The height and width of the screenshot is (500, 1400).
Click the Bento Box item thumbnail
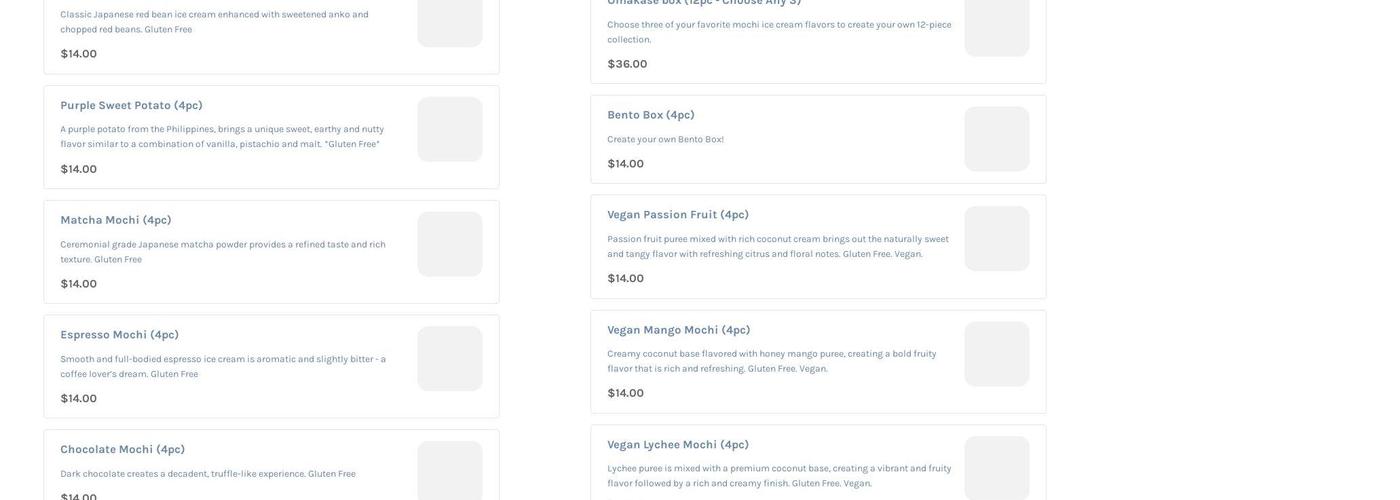[x=996, y=139]
